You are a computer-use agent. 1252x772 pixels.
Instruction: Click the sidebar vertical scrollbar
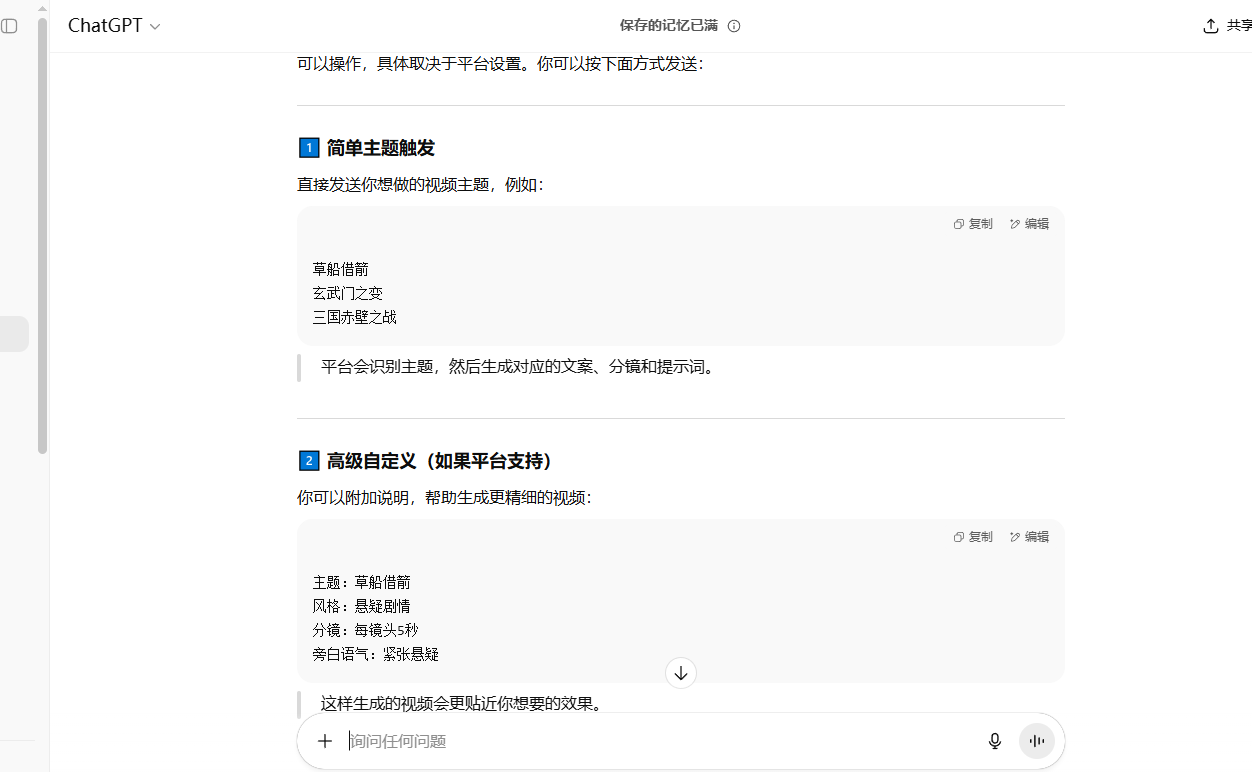[x=43, y=235]
